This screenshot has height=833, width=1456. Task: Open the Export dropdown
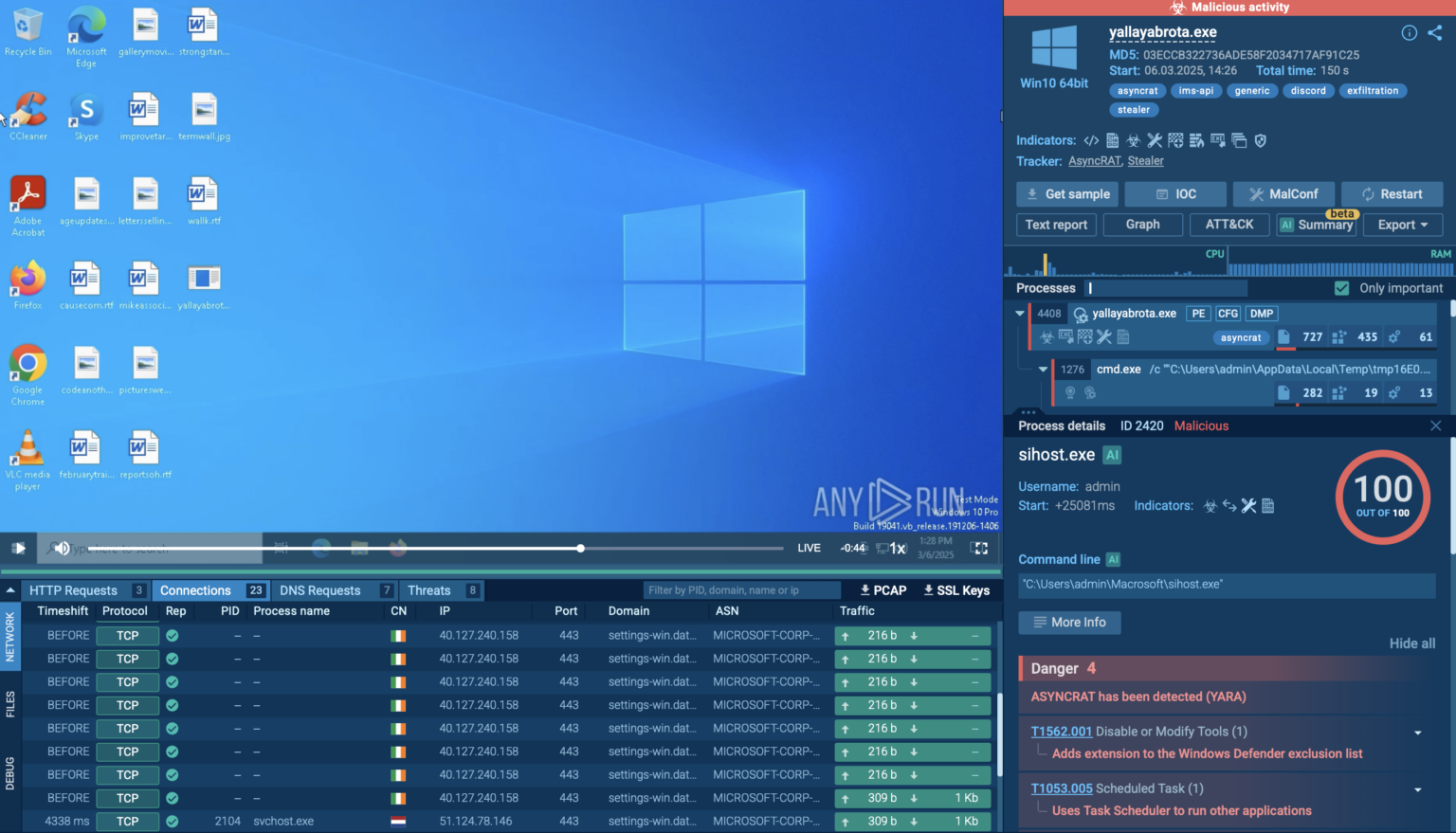pyautogui.click(x=1402, y=225)
